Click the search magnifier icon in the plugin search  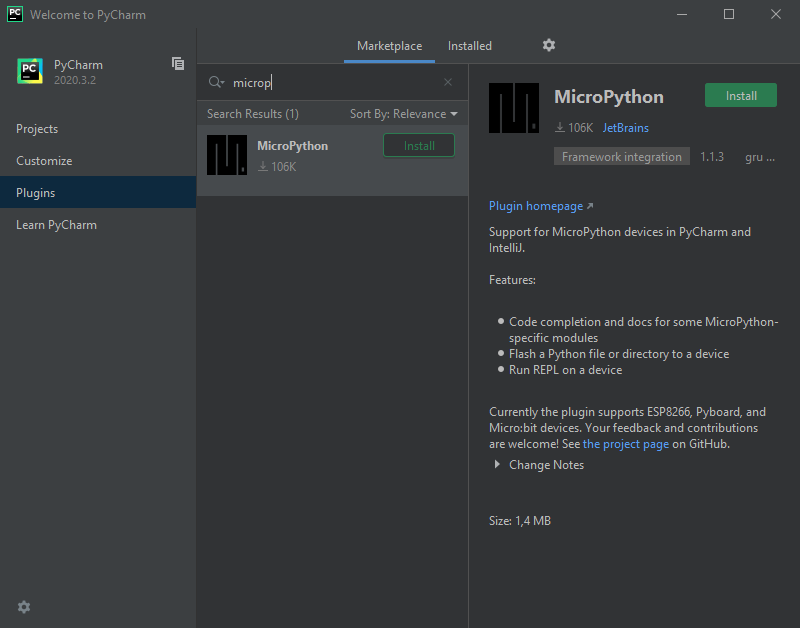point(216,82)
